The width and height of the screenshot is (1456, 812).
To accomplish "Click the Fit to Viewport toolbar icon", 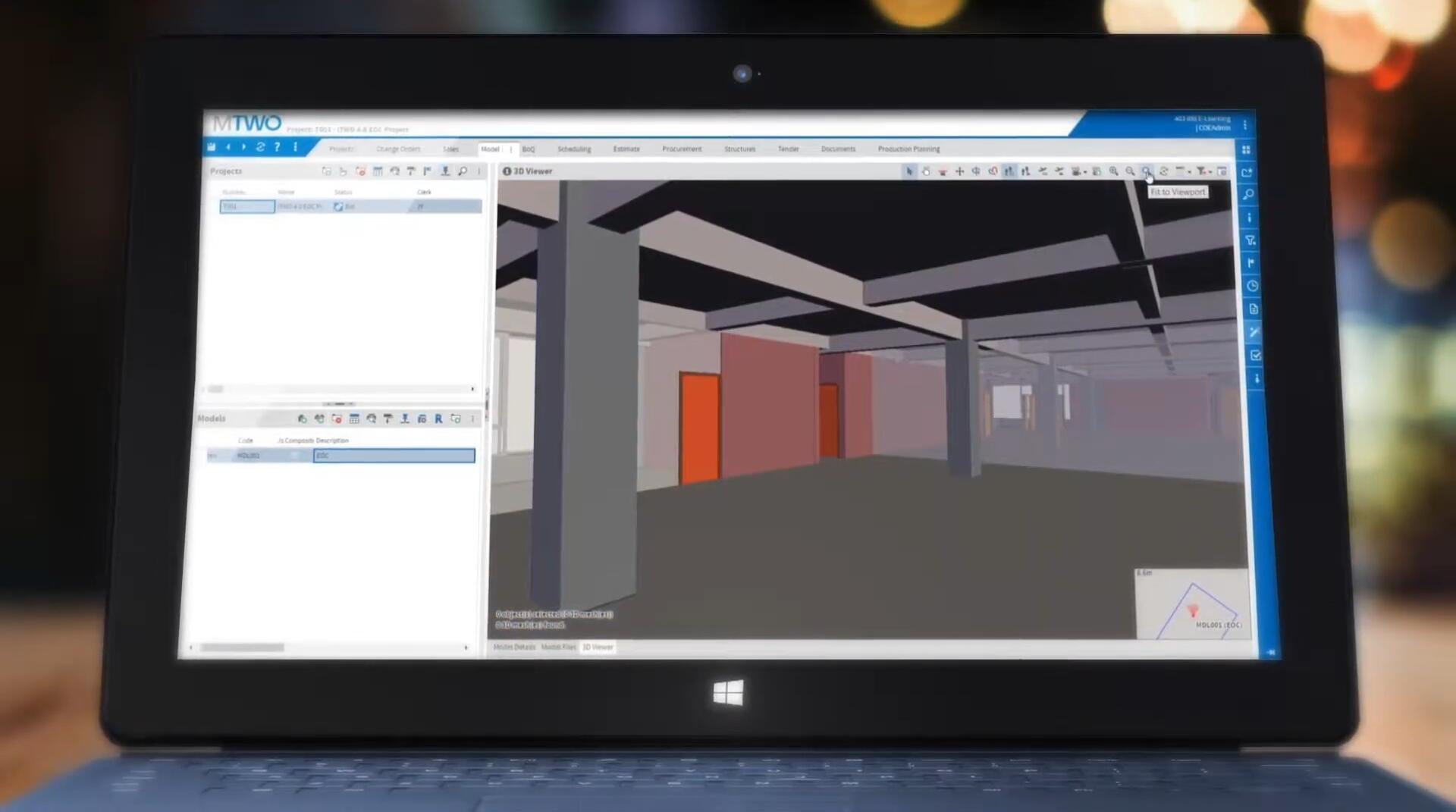I will click(x=1147, y=171).
